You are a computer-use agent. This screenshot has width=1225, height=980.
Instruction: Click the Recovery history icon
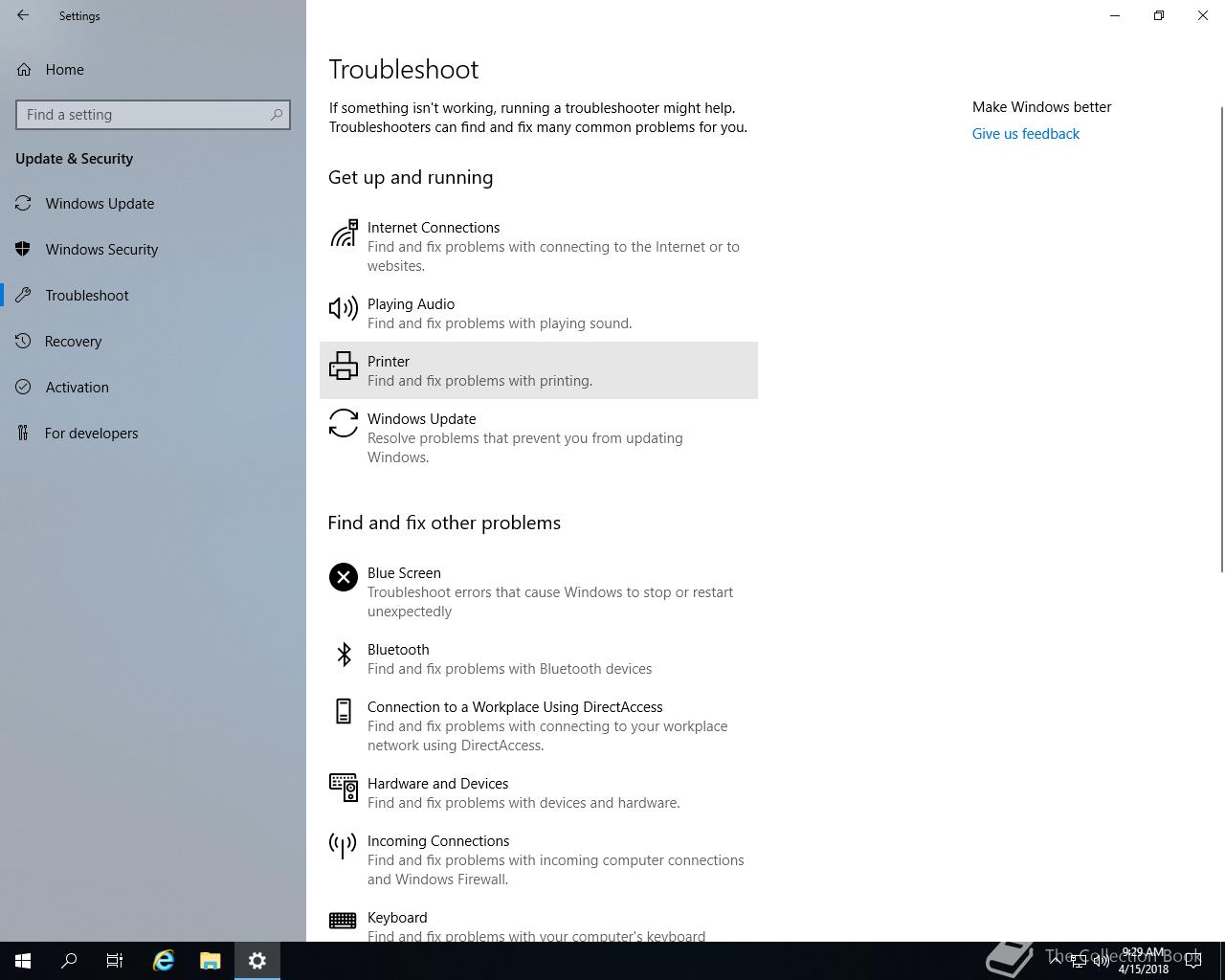(x=24, y=342)
